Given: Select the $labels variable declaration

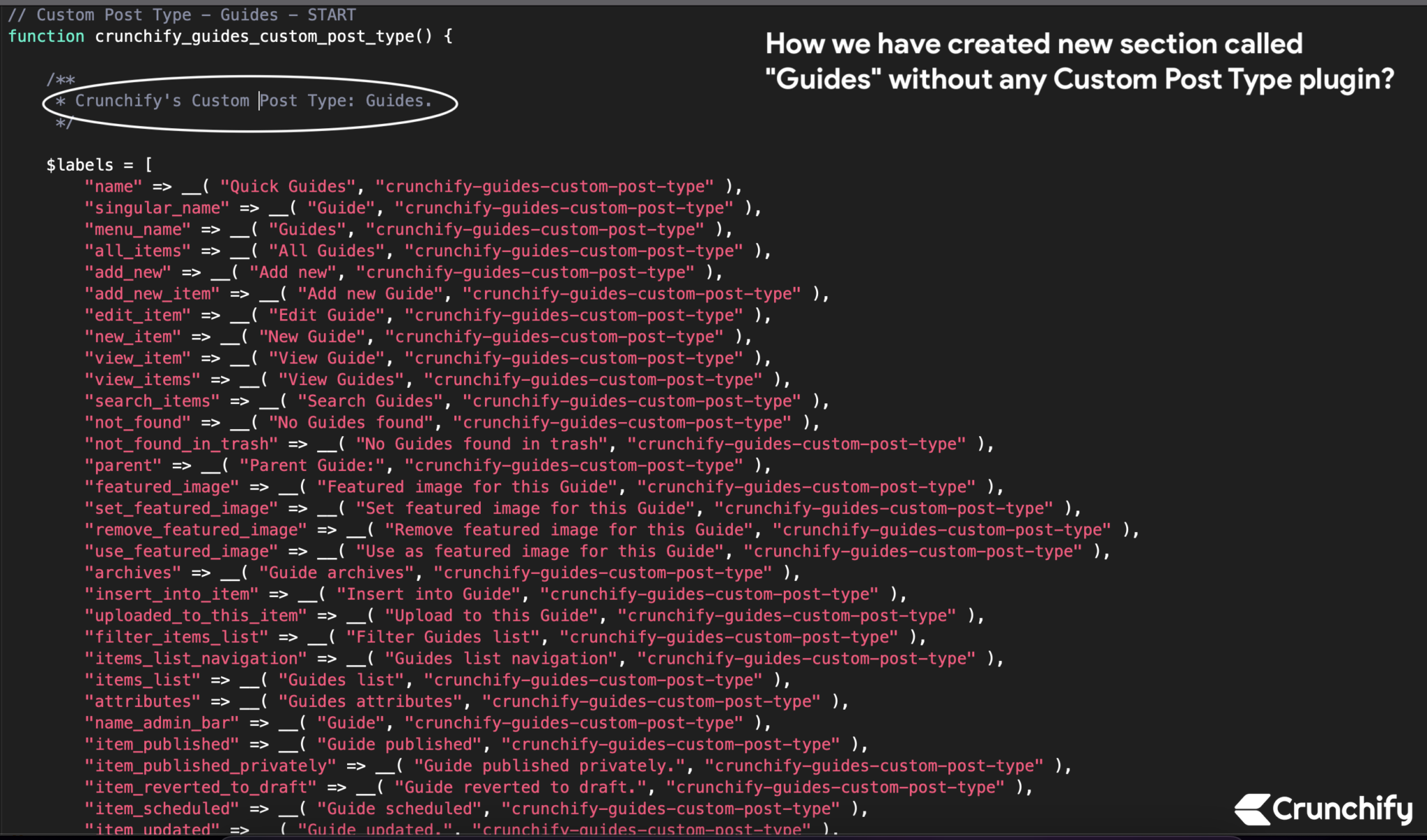Looking at the screenshot, I should [98, 164].
